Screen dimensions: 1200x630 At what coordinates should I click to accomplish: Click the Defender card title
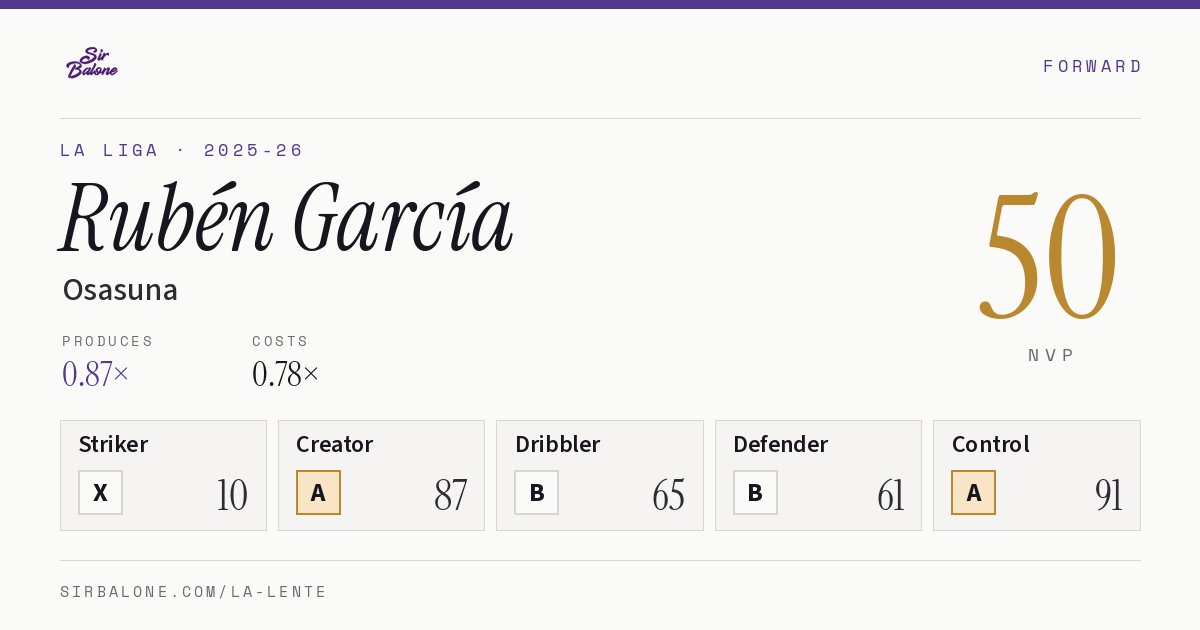point(781,444)
